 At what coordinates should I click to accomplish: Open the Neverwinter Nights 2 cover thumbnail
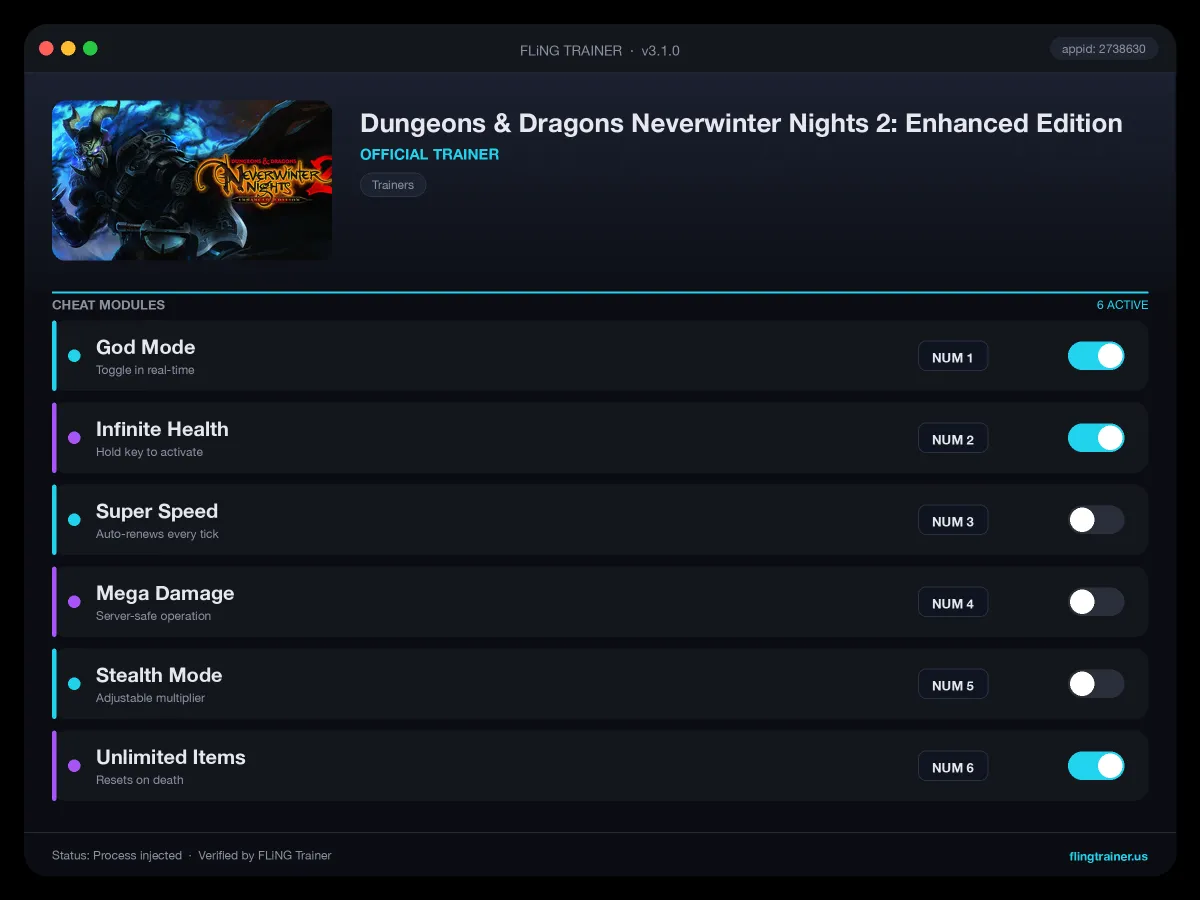point(192,180)
